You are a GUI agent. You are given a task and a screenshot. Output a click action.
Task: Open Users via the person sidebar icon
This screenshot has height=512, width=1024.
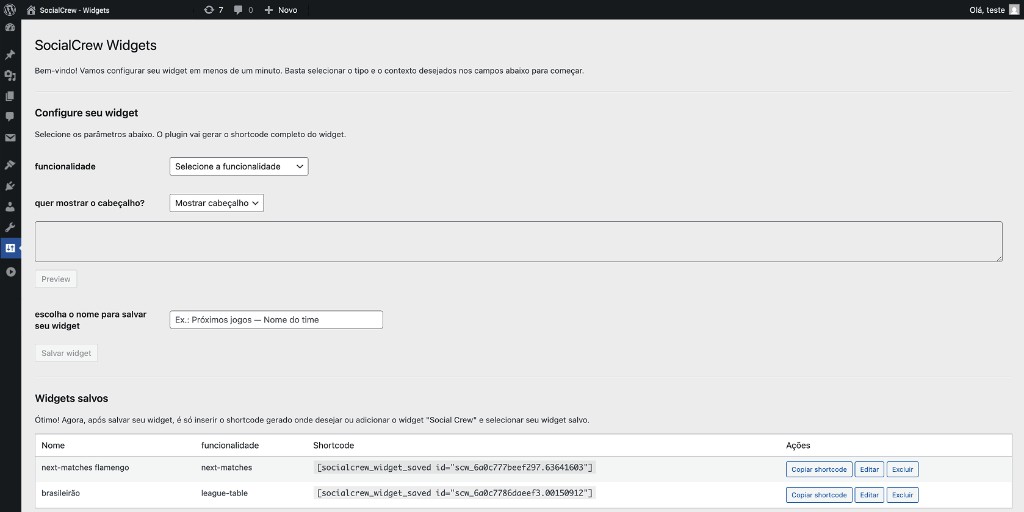point(10,207)
